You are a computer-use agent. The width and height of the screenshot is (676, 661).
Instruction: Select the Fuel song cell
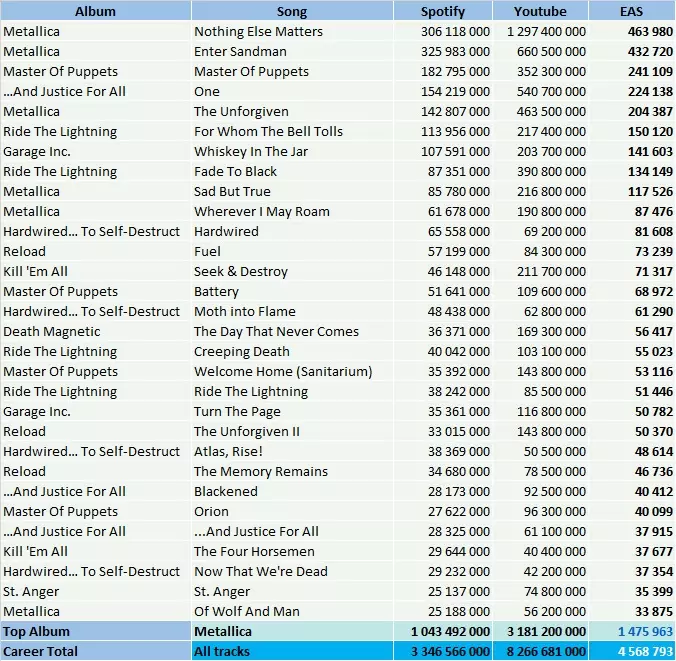coord(292,251)
